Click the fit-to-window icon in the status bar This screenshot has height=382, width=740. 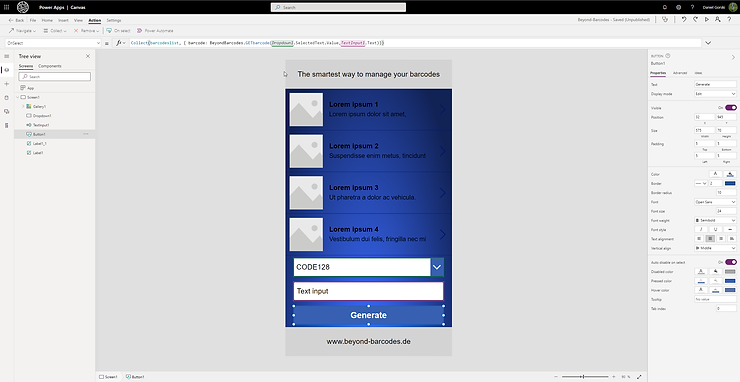coord(639,377)
